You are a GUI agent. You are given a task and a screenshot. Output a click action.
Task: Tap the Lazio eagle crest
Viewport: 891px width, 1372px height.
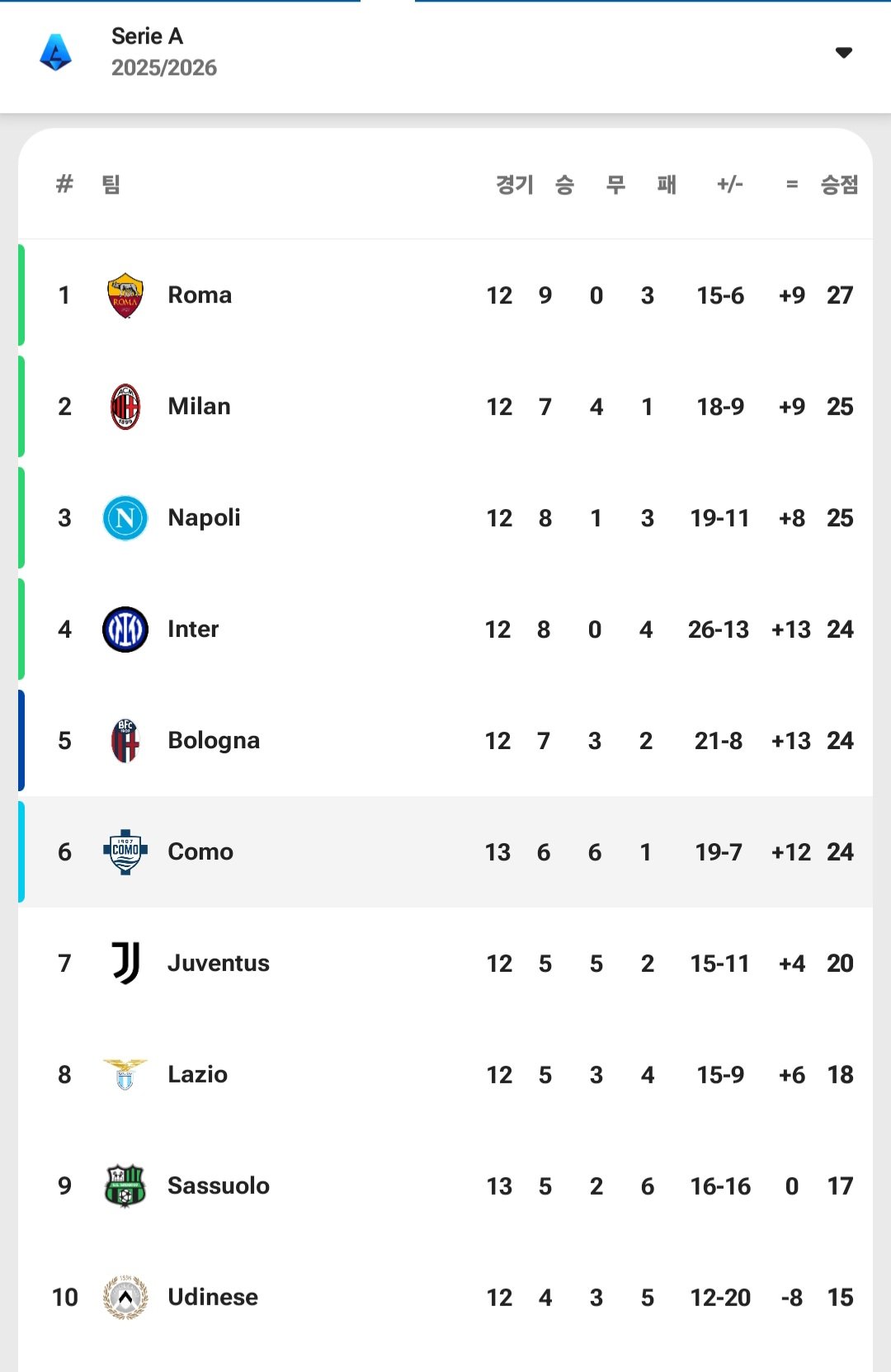(125, 1075)
